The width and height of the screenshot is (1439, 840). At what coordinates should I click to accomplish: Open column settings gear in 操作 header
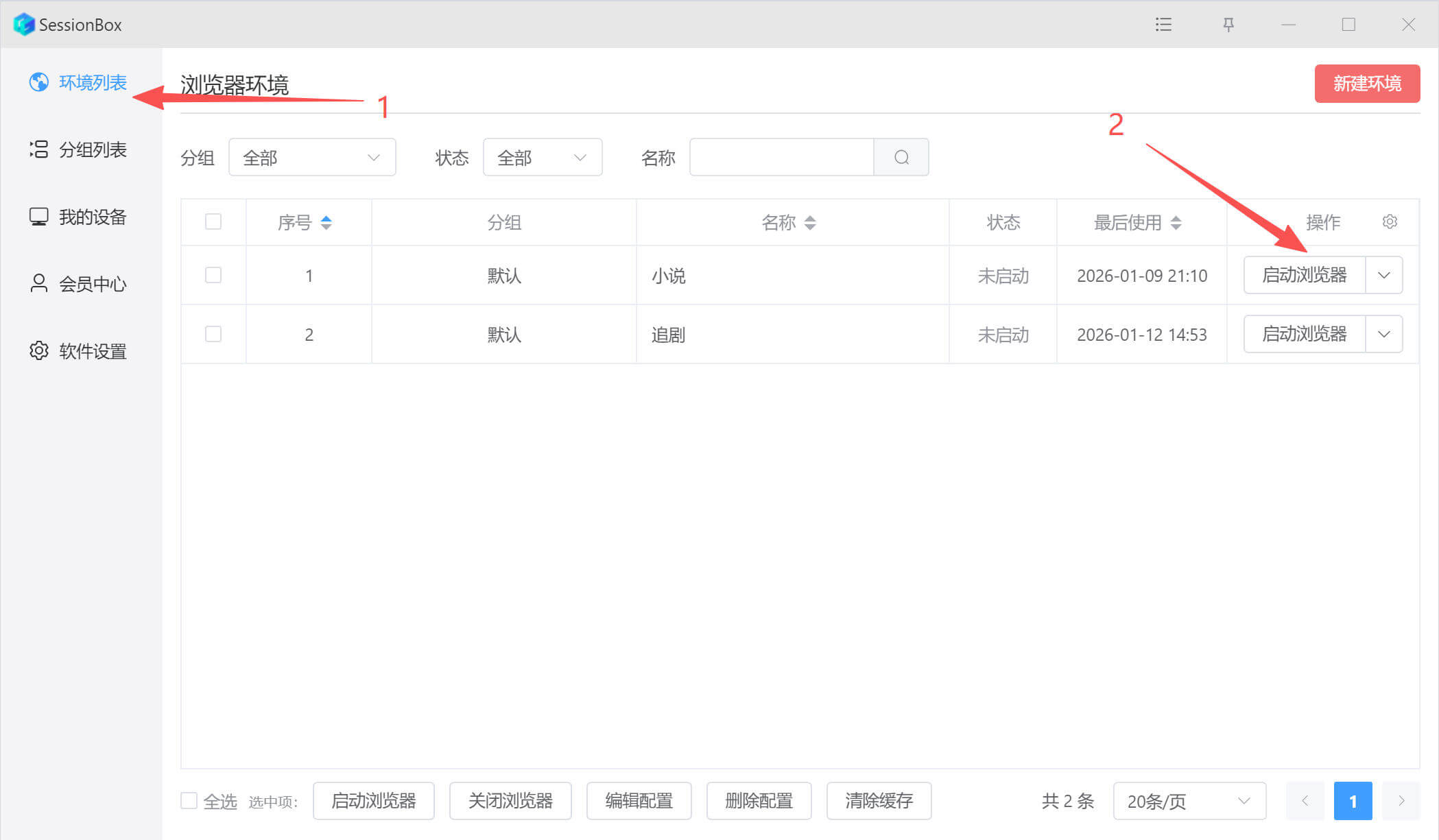(1390, 222)
